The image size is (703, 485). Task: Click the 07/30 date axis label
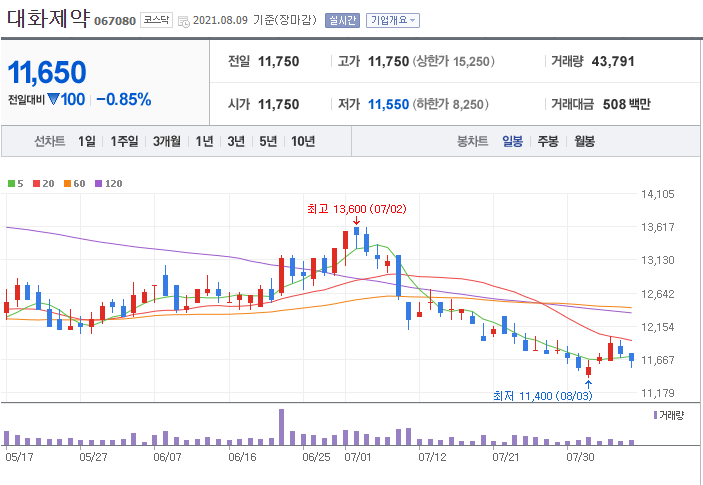[580, 457]
